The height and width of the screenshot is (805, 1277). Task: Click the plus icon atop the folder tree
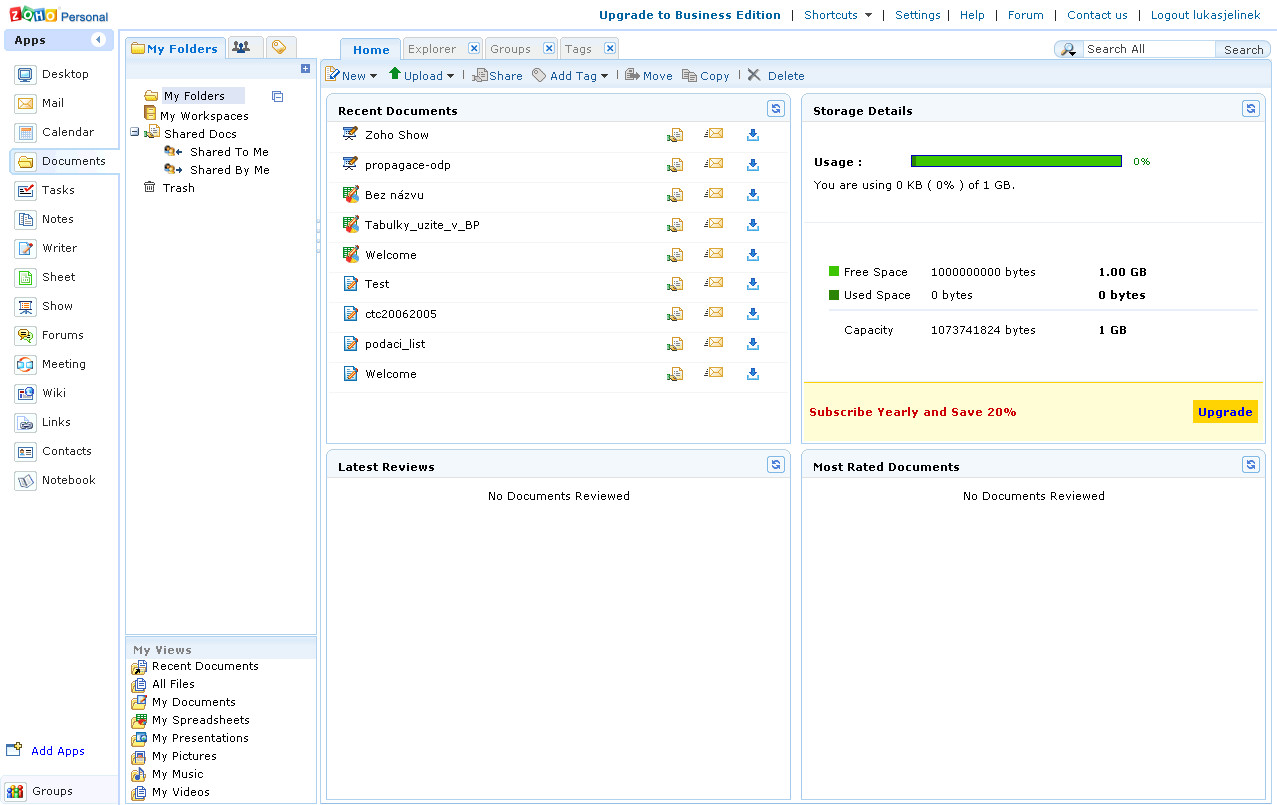pos(305,68)
